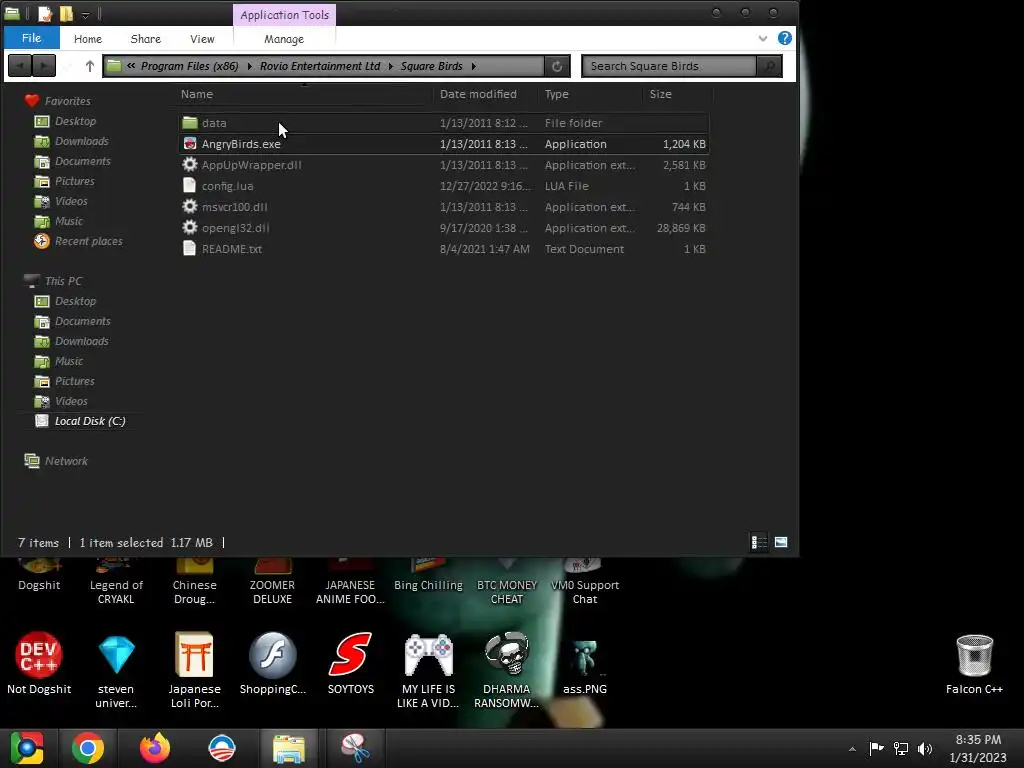Open the data folder icon
1024x768 pixels.
click(x=190, y=123)
